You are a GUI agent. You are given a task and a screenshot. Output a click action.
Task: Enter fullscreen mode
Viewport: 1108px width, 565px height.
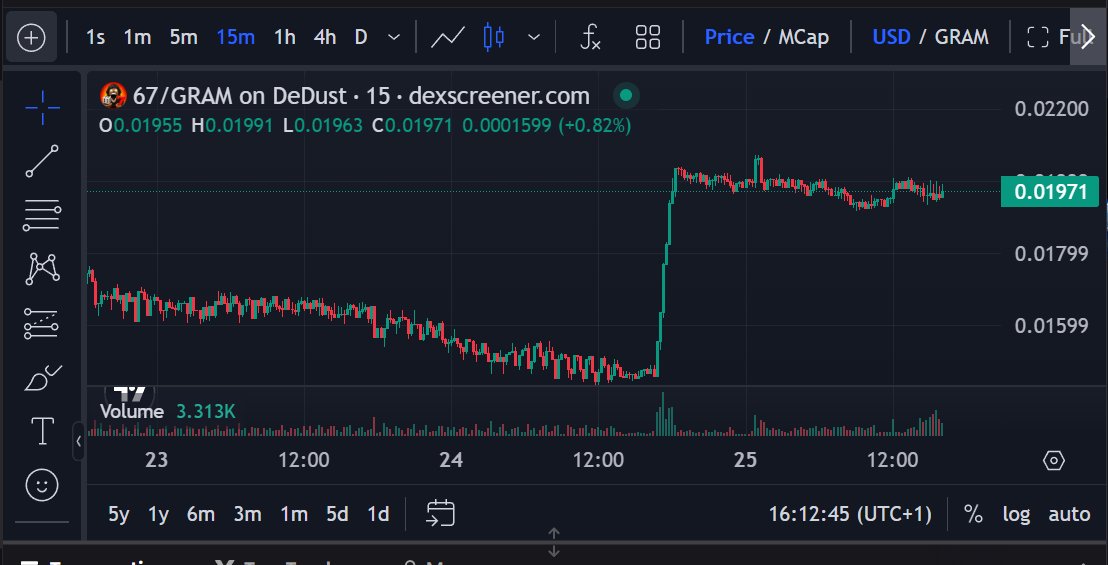[x=1048, y=37]
